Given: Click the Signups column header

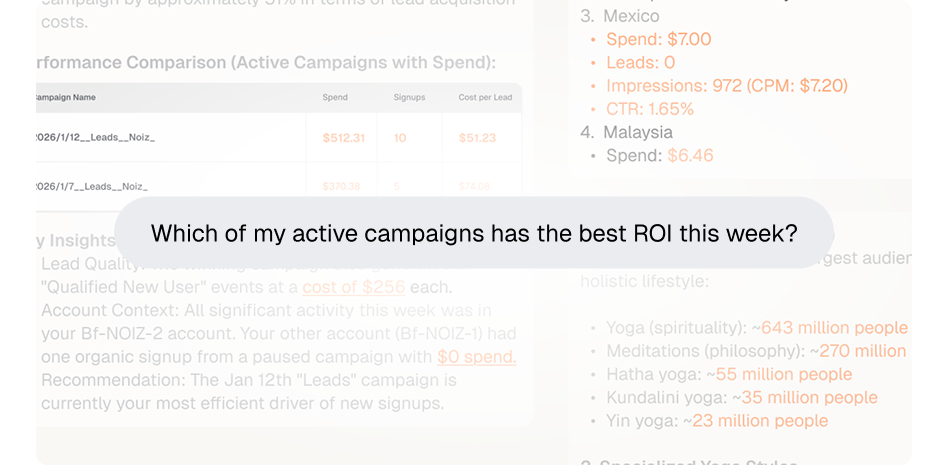Looking at the screenshot, I should click(409, 97).
